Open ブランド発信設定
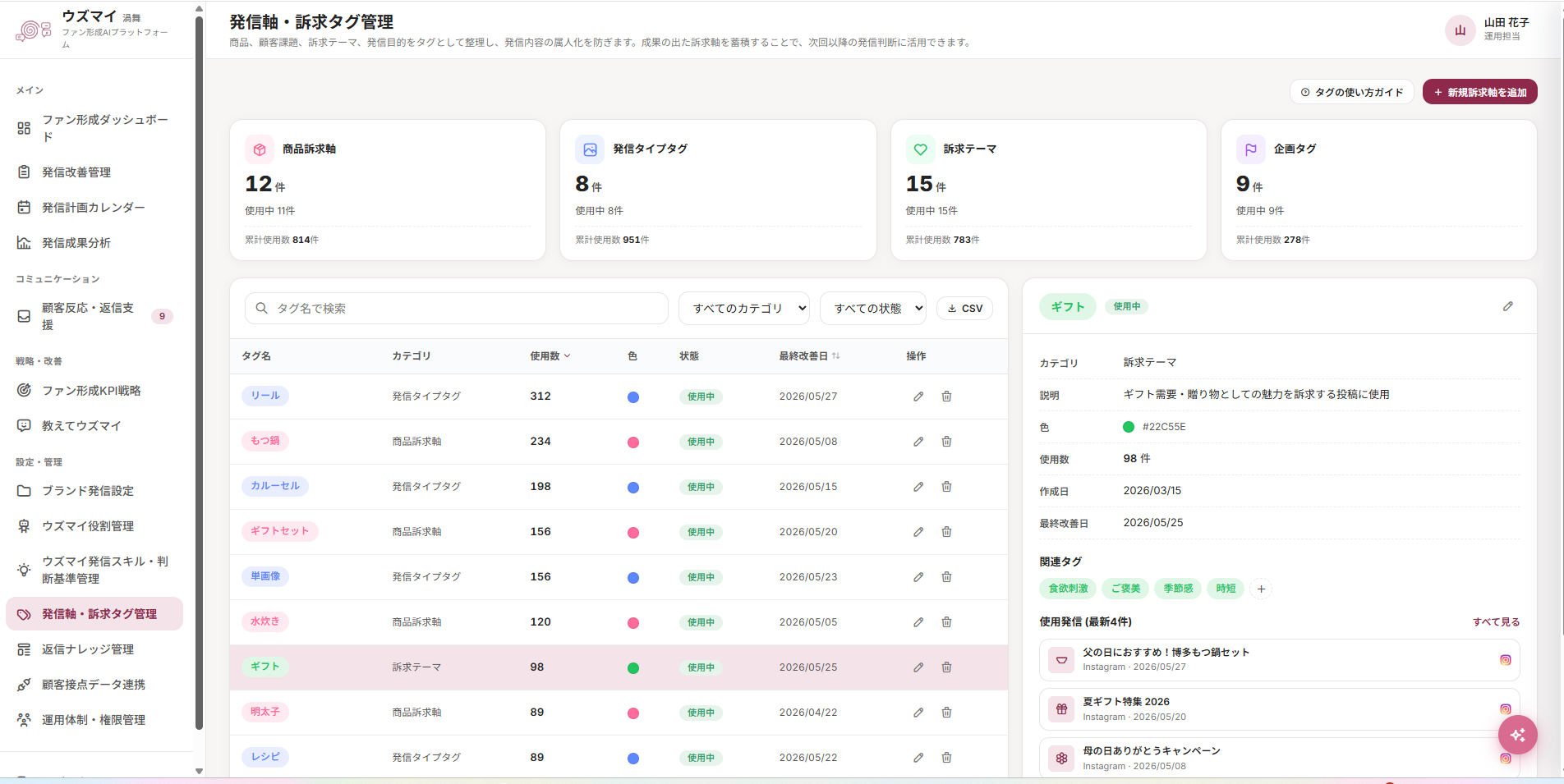This screenshot has height=784, width=1564. tap(94, 491)
